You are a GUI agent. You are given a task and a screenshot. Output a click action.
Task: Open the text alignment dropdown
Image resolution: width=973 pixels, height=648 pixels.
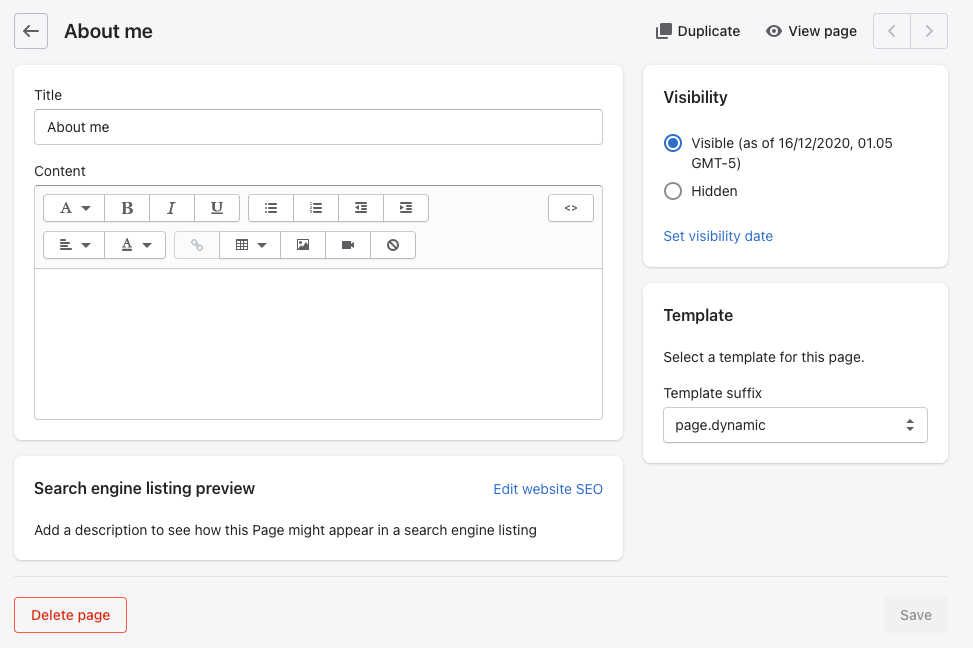74,245
